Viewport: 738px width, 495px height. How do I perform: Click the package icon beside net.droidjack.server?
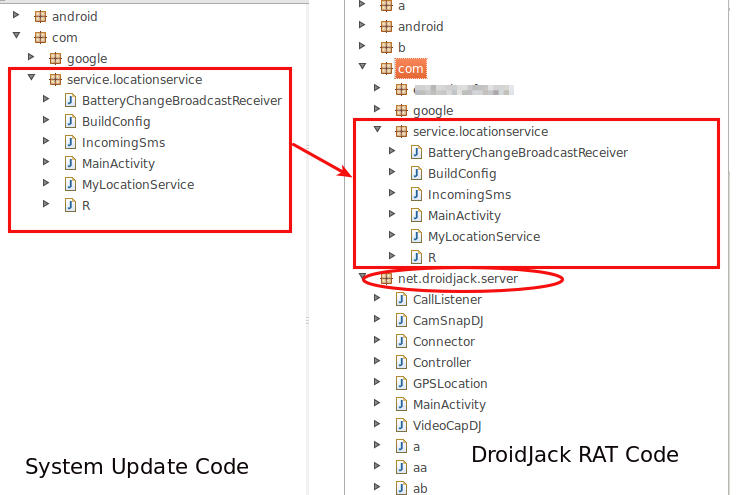tap(386, 278)
